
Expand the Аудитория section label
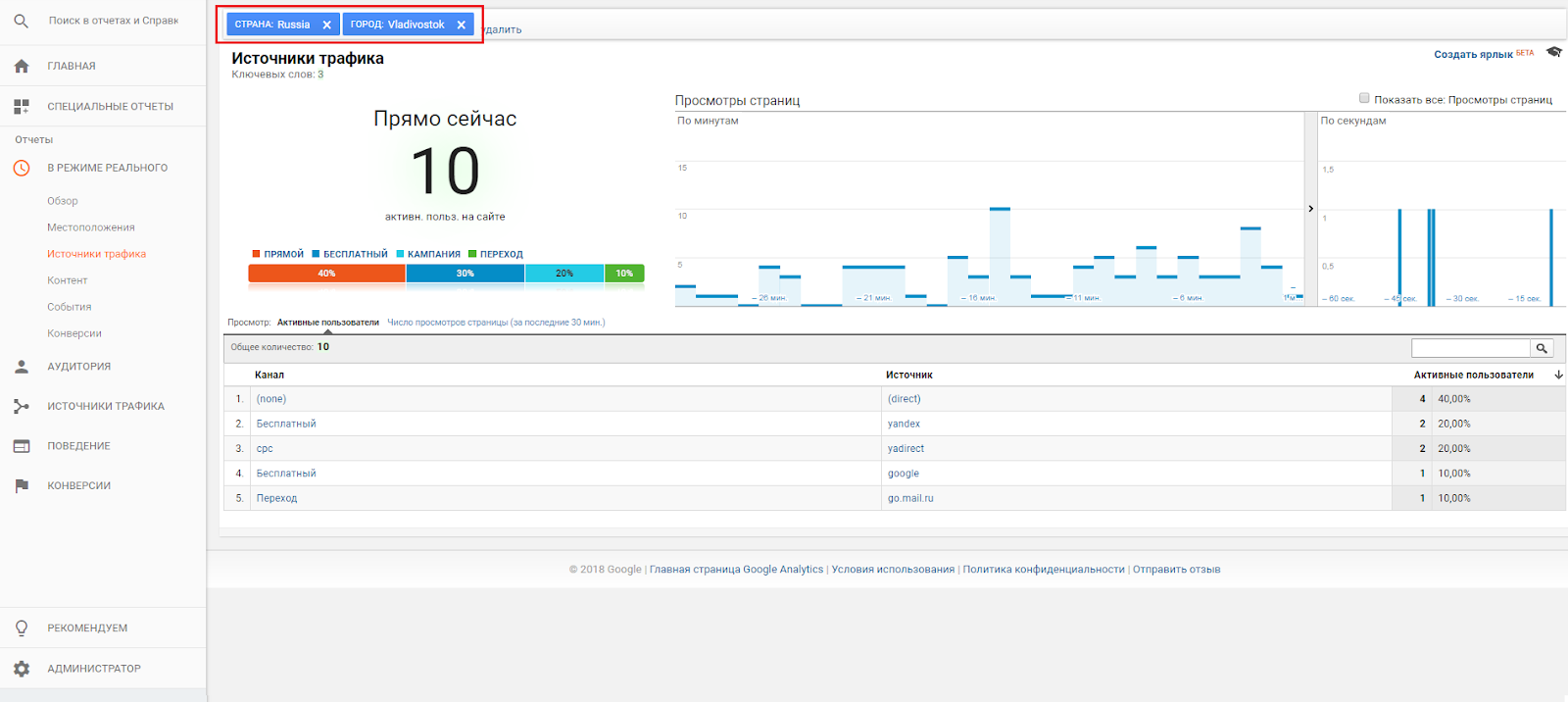pos(79,367)
